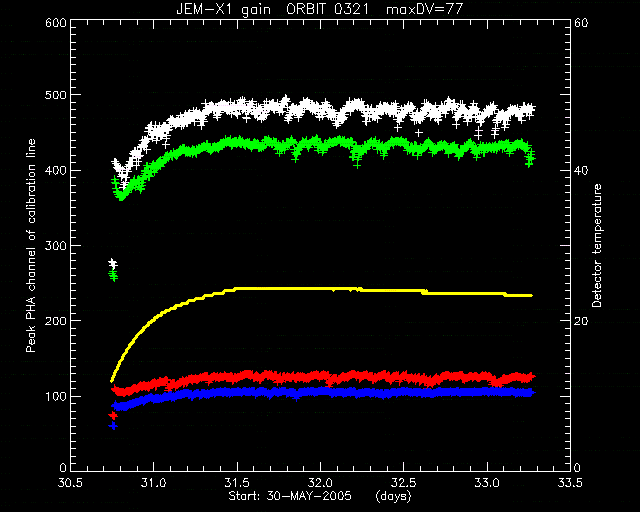
Task: Click the Start: 30-MAY-2005 (days) label
Action: 320,496
